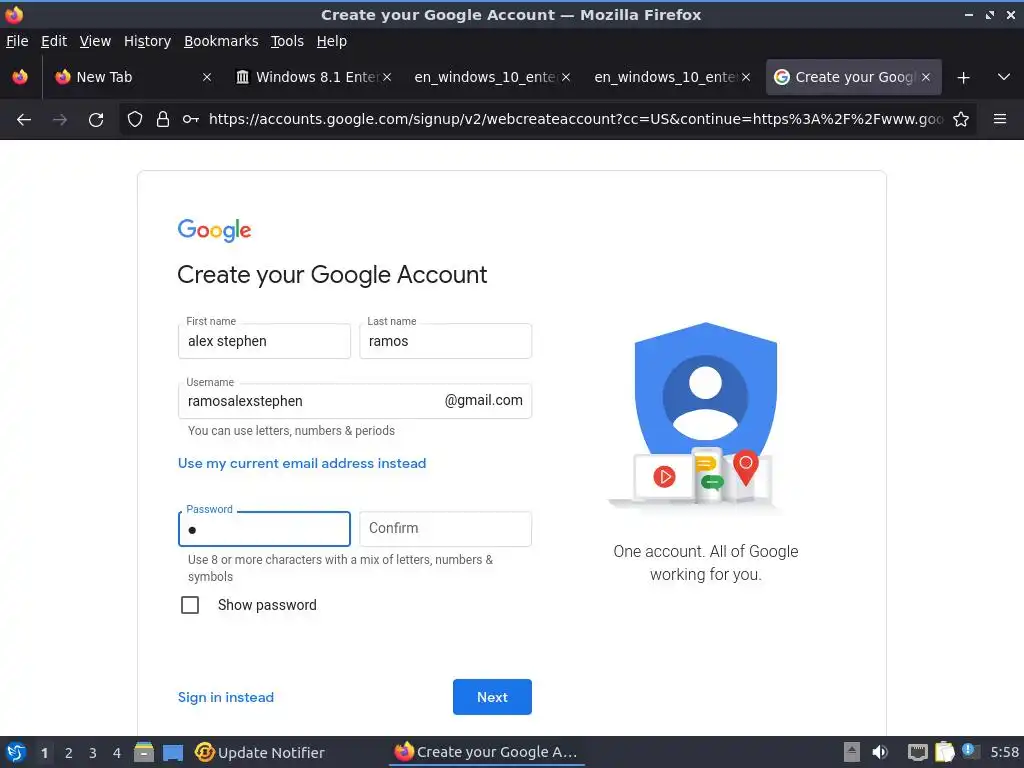Switch to the Windows 8.1 Enterprise tab
The width and height of the screenshot is (1024, 768).
point(313,77)
